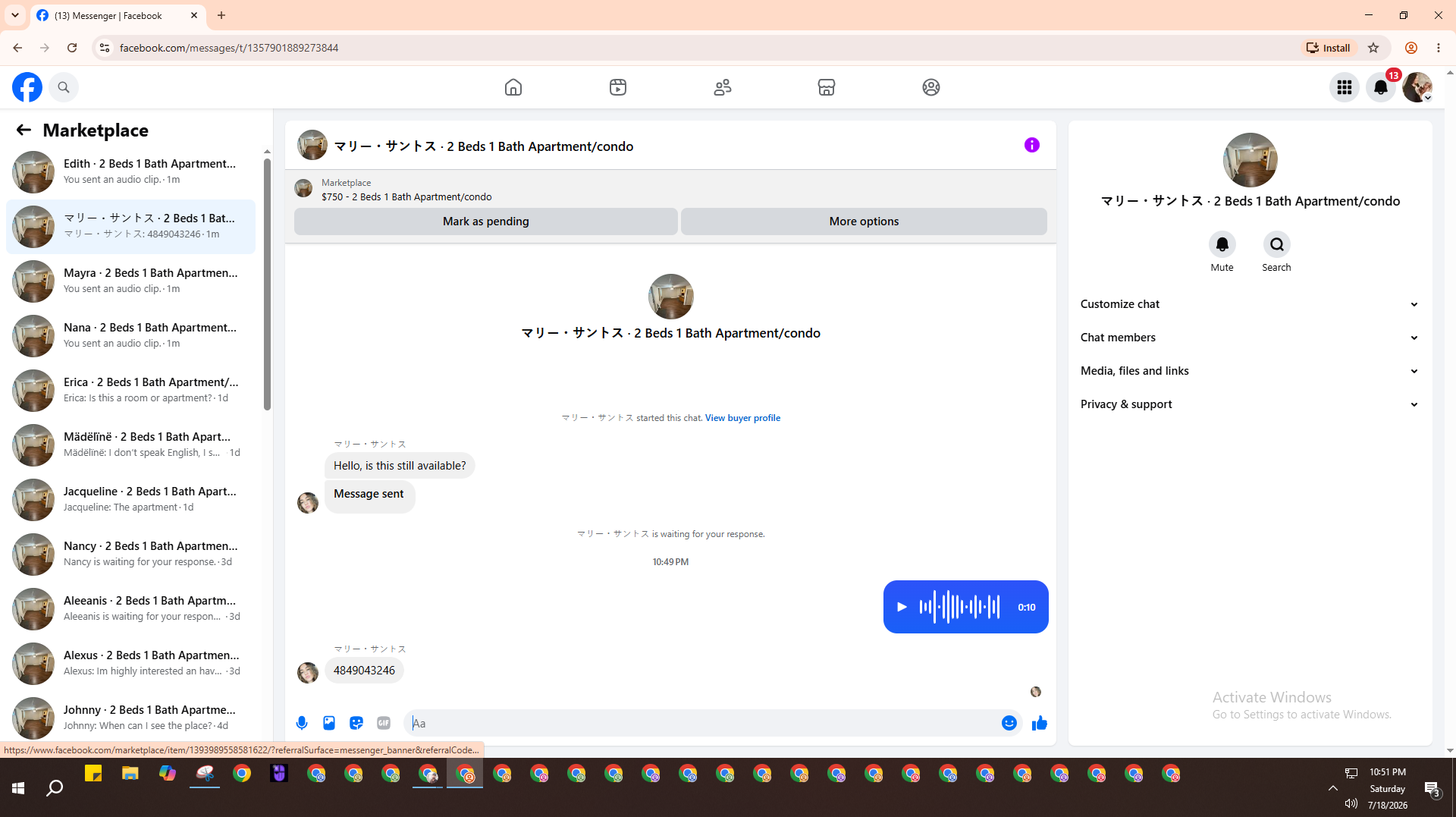Open account profile picture menu

[x=1417, y=87]
